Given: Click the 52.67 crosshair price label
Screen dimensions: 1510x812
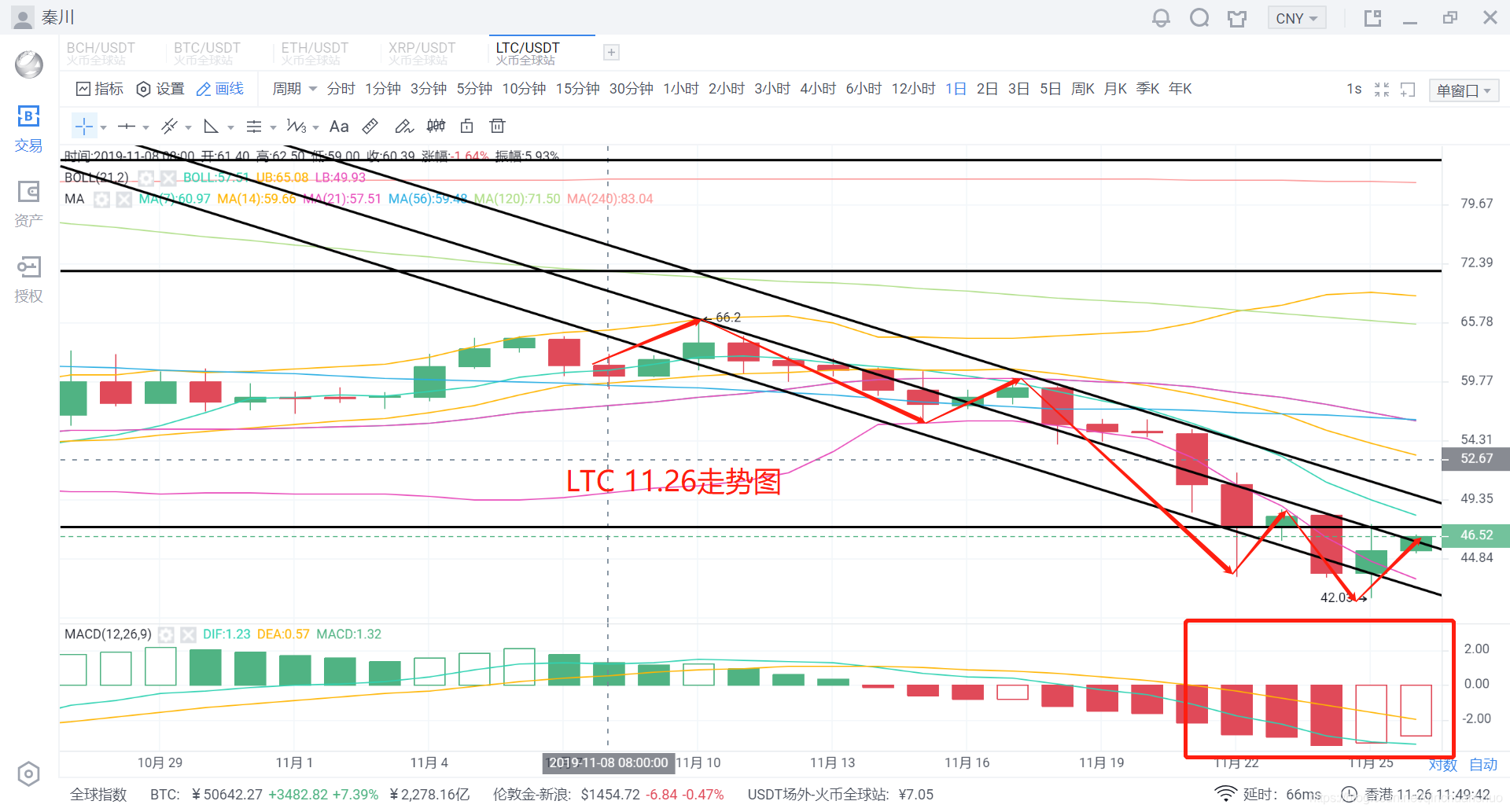Looking at the screenshot, I should (x=1475, y=459).
